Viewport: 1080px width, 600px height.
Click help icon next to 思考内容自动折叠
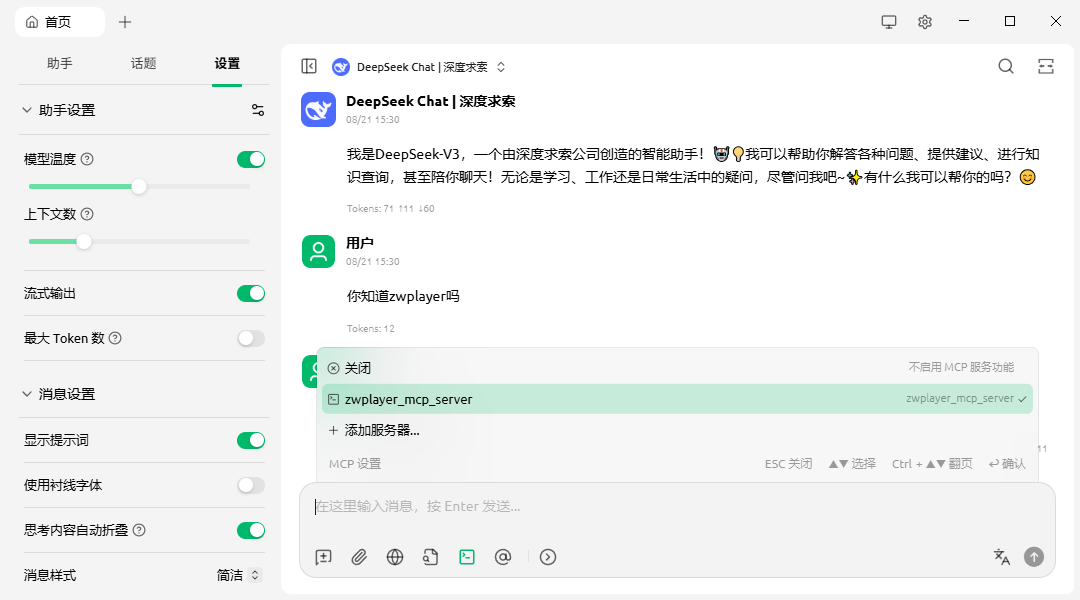coord(139,530)
